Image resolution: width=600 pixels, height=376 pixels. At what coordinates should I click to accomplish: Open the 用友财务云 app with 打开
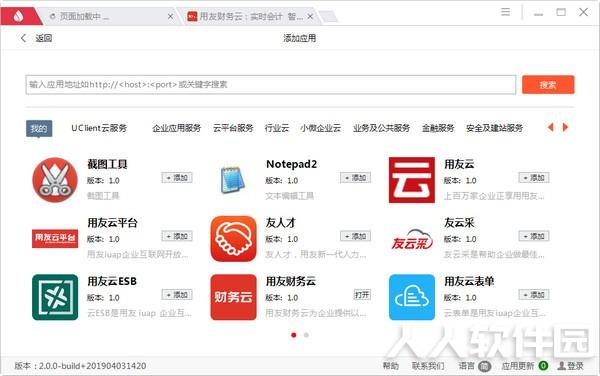pos(362,295)
